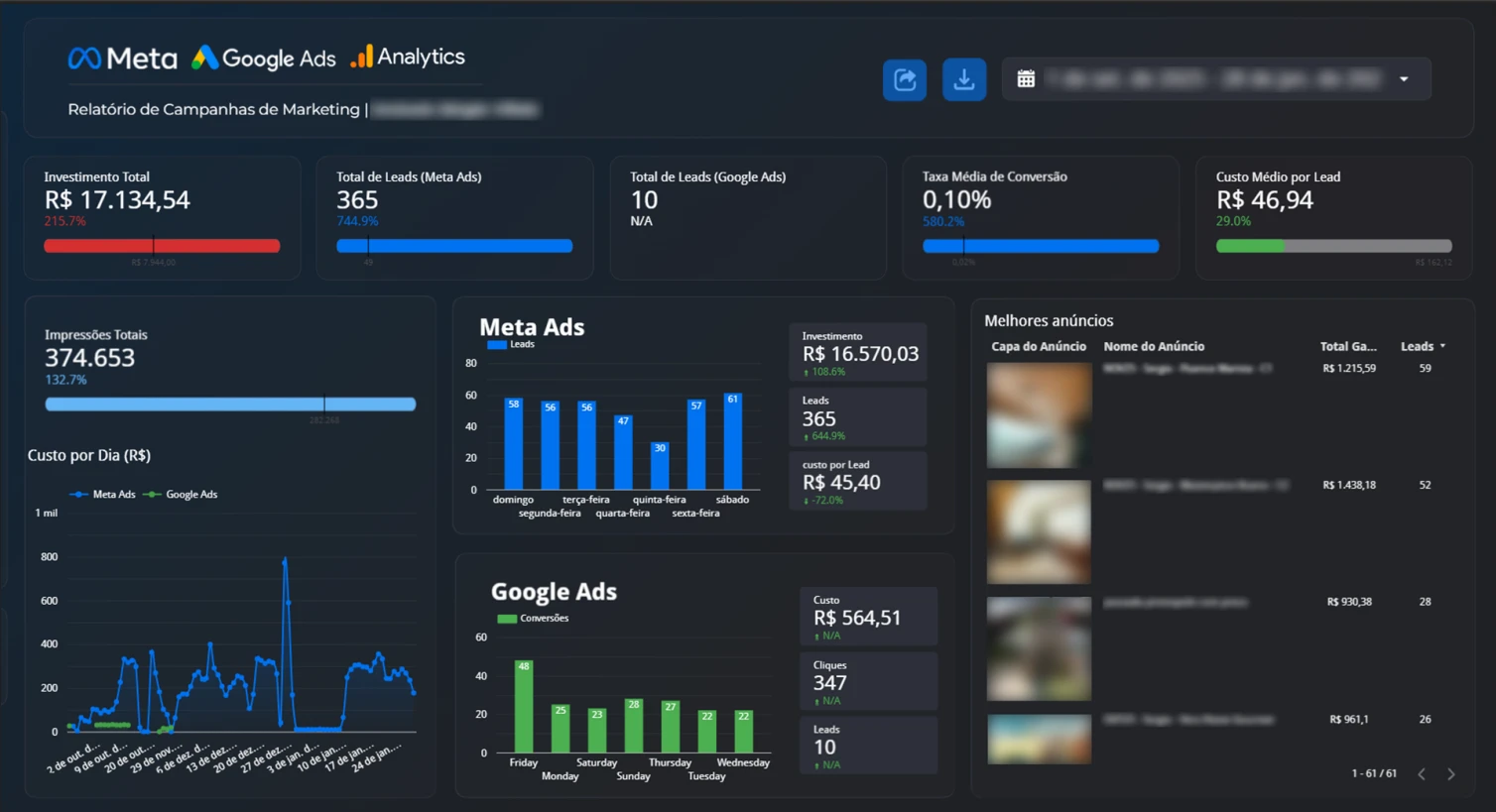1496x812 pixels.
Task: Click the R$ 930,38 table cell
Action: [x=1349, y=602]
